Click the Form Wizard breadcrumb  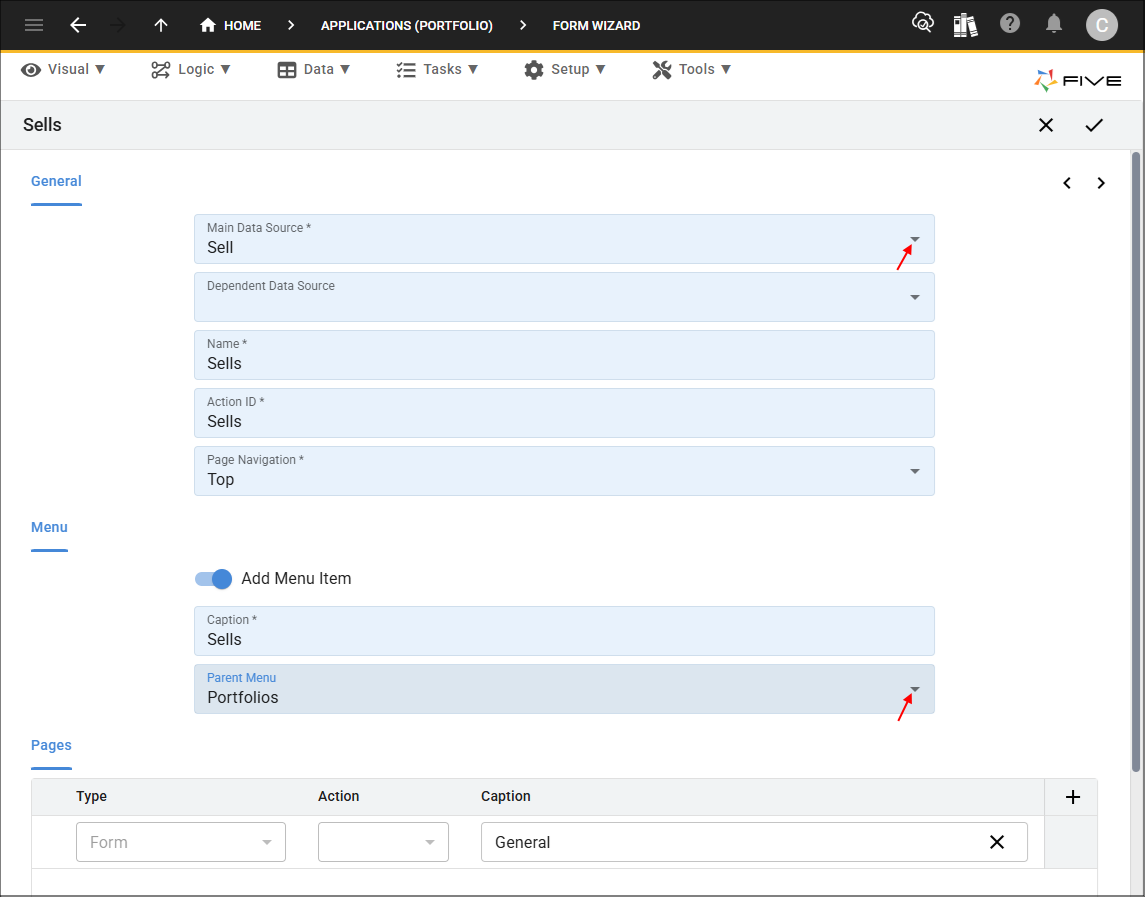pos(596,26)
